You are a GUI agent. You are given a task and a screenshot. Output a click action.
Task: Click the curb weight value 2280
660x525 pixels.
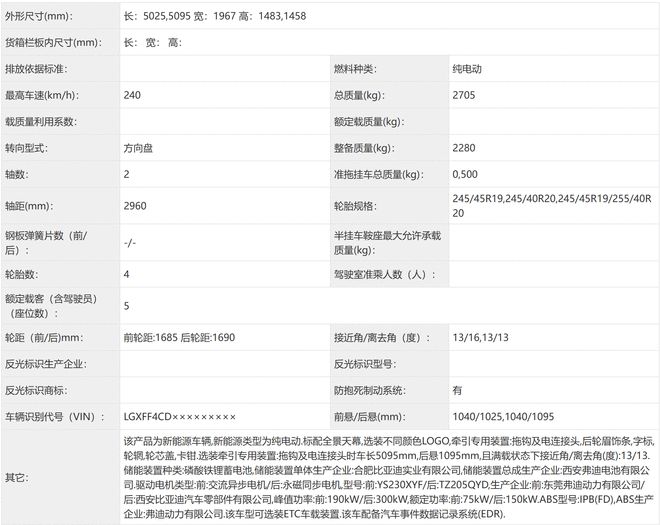[464, 148]
